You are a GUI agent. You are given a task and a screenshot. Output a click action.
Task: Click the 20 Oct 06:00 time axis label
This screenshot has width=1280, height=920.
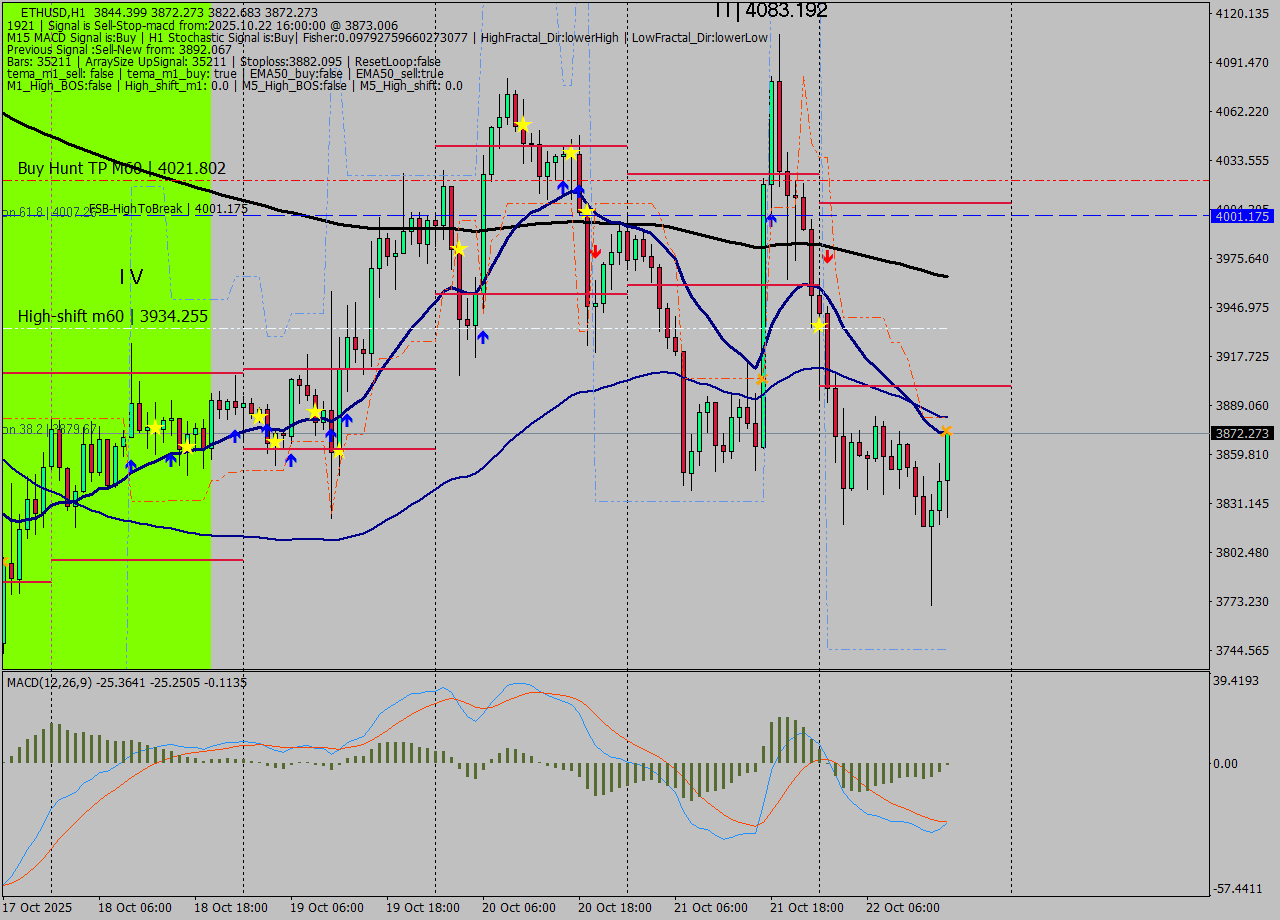click(x=517, y=907)
